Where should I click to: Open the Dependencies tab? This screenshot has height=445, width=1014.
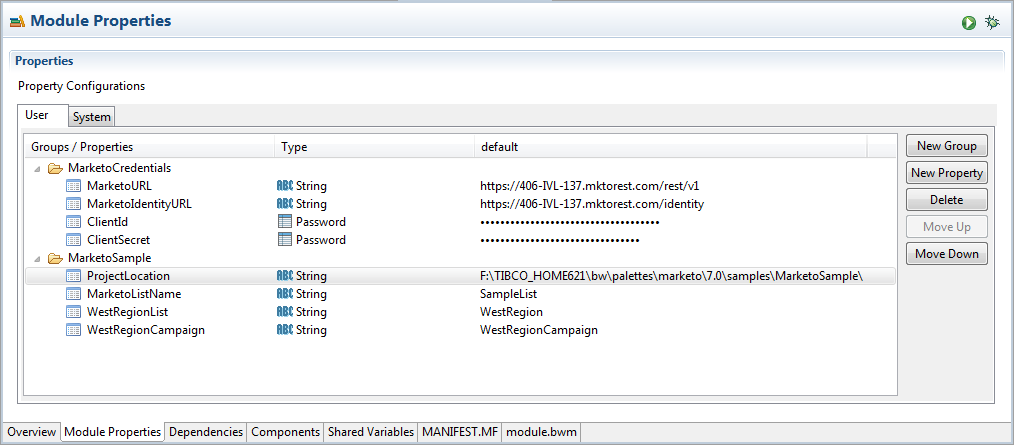206,432
